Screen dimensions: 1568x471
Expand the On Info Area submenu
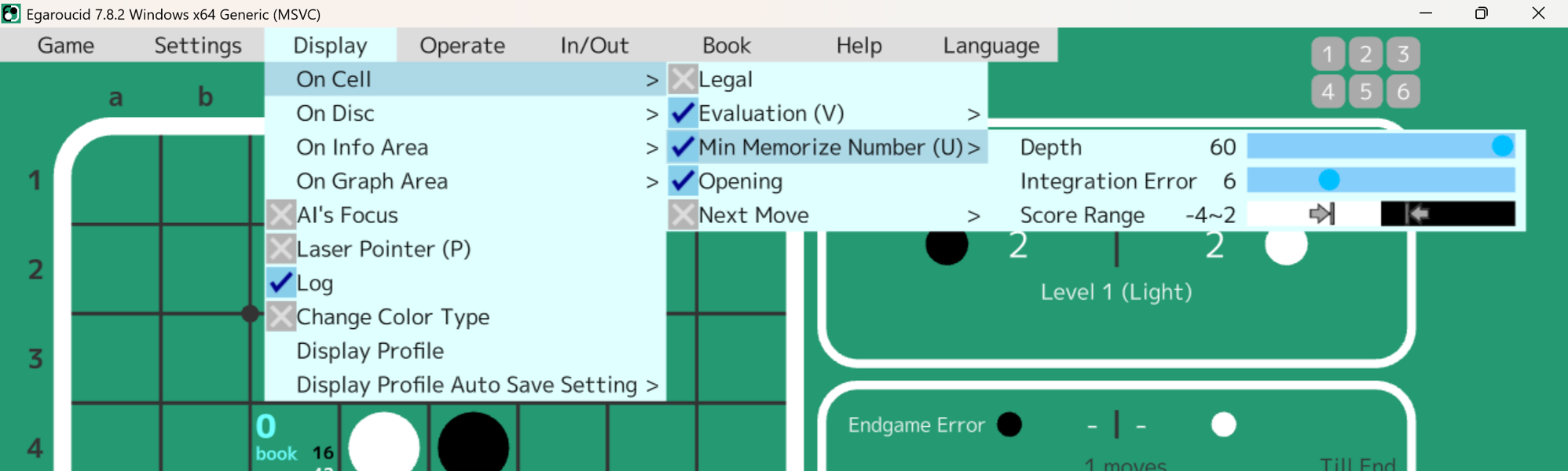tap(465, 147)
